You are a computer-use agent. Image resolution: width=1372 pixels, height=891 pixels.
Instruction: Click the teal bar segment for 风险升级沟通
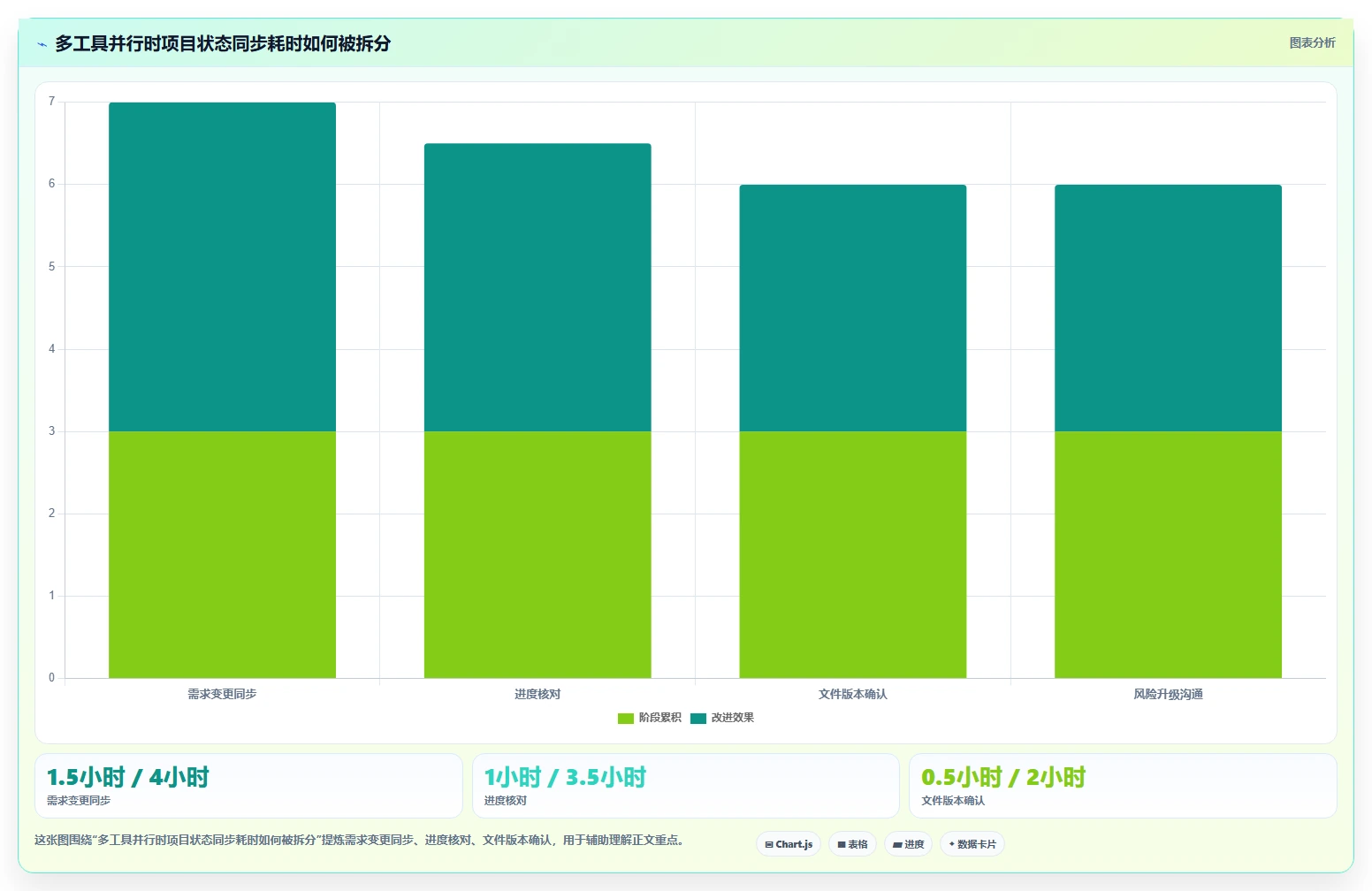pos(1168,308)
